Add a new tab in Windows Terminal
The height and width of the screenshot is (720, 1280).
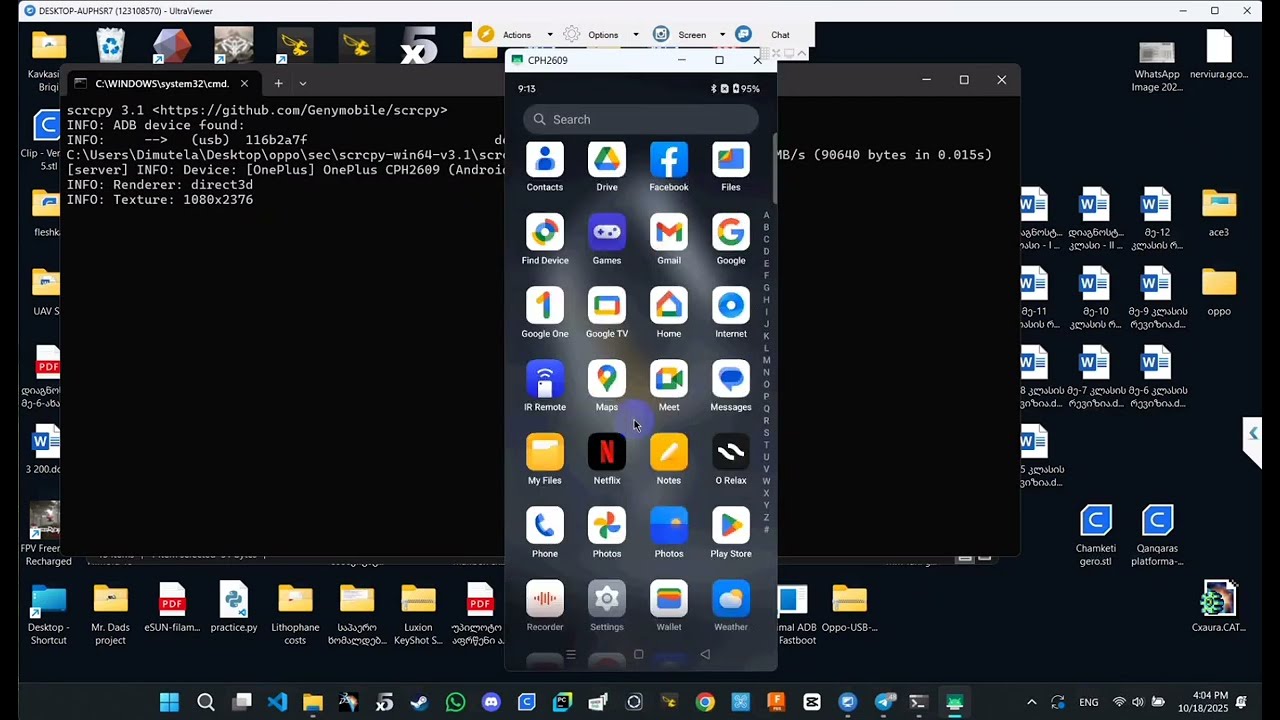click(278, 84)
